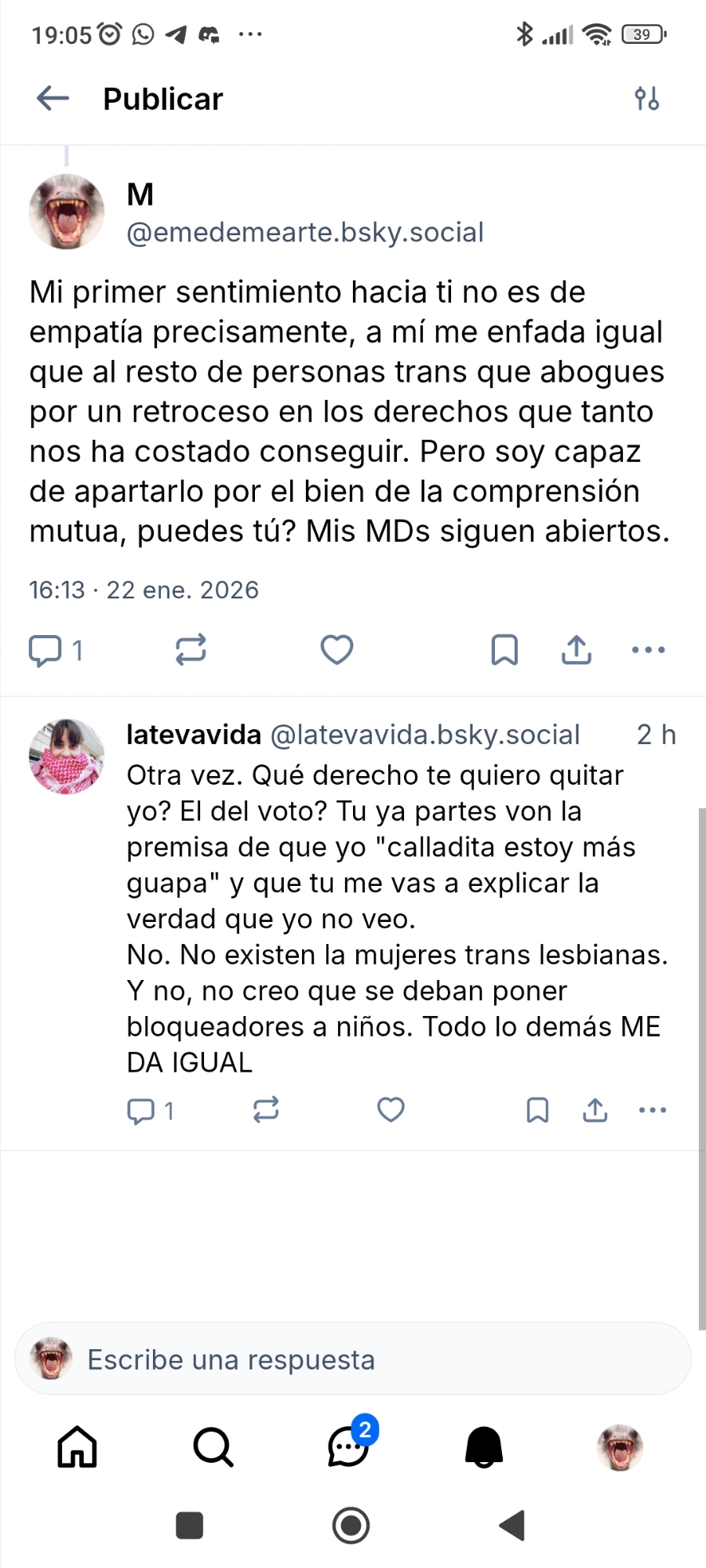Viewport: 706px width, 1568px height.
Task: Open @emedemearte.bsky.social profile handle
Action: pyautogui.click(x=305, y=233)
